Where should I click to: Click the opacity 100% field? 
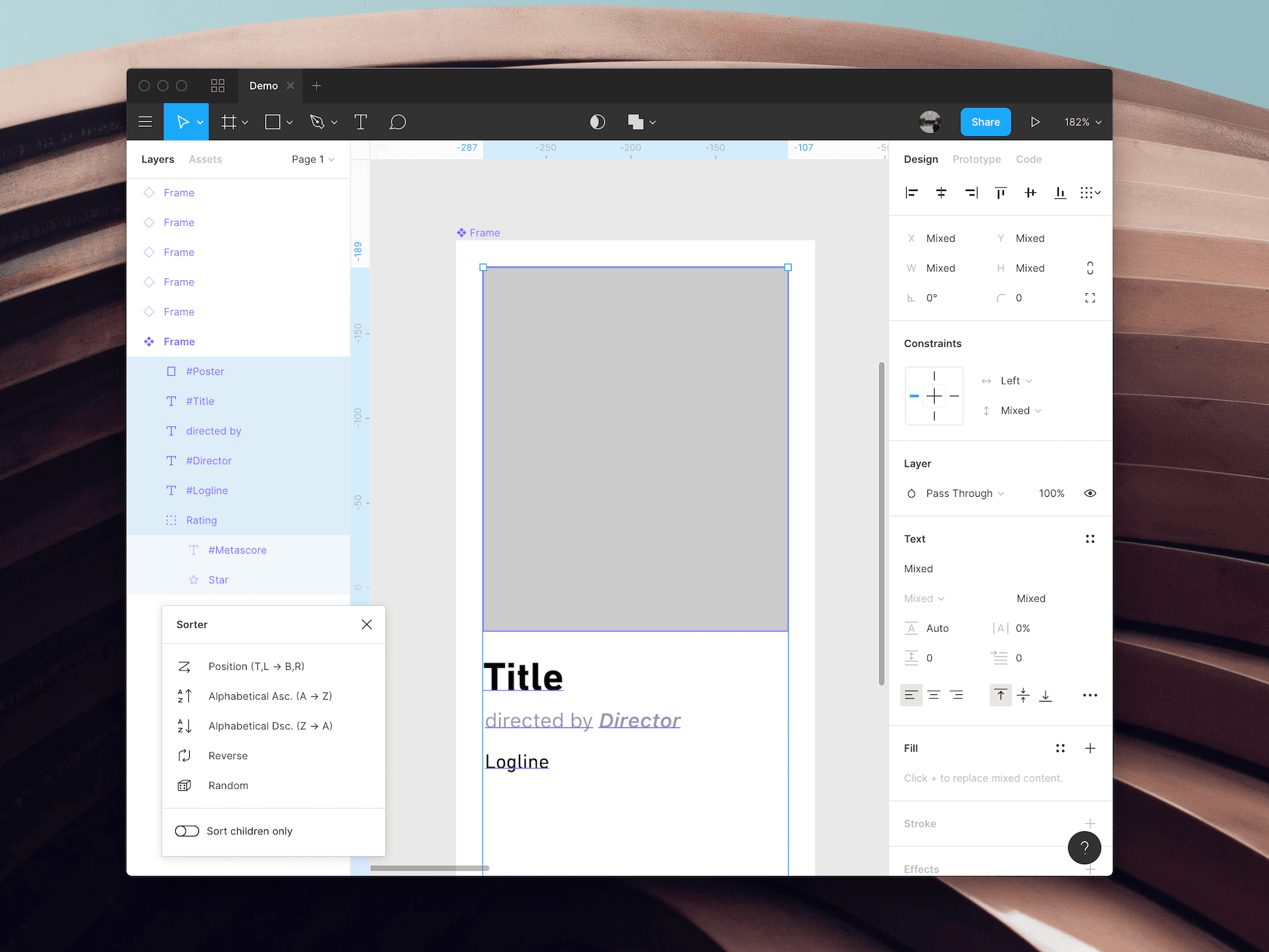tap(1051, 494)
